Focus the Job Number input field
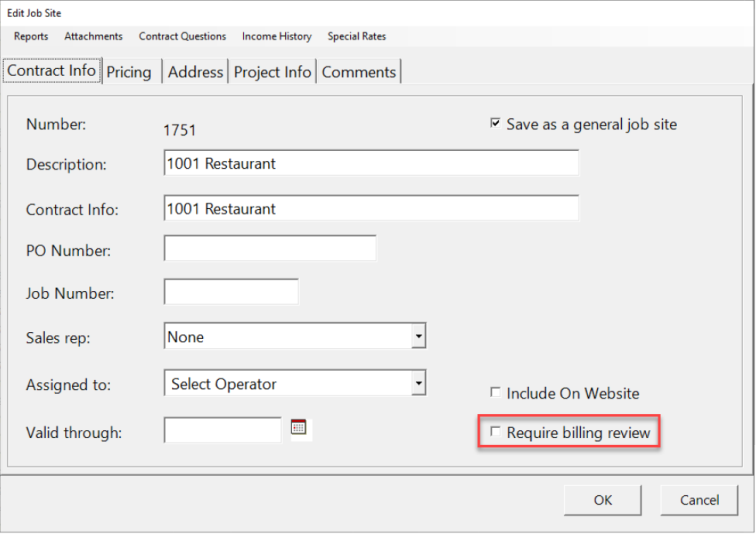Viewport: 756px width, 534px height. (x=231, y=292)
